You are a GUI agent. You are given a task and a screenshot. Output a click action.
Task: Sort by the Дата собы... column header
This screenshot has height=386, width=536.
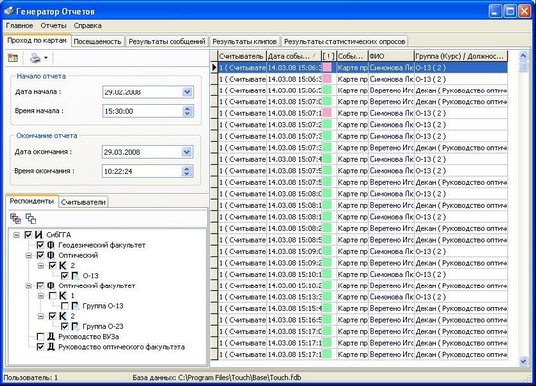click(294, 56)
